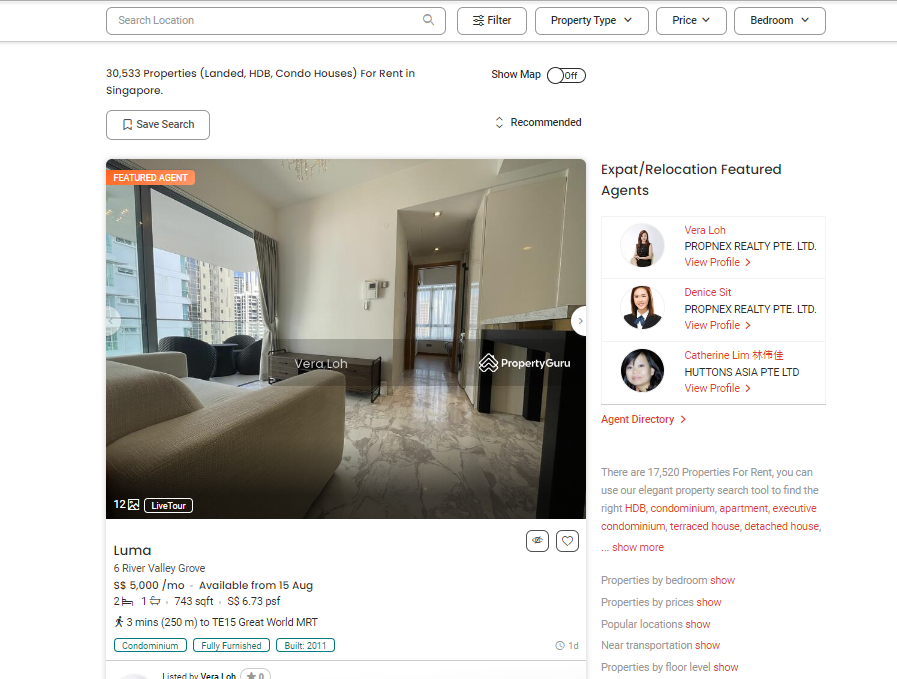Open the Filter options
The width and height of the screenshot is (897, 679).
pyautogui.click(x=491, y=21)
